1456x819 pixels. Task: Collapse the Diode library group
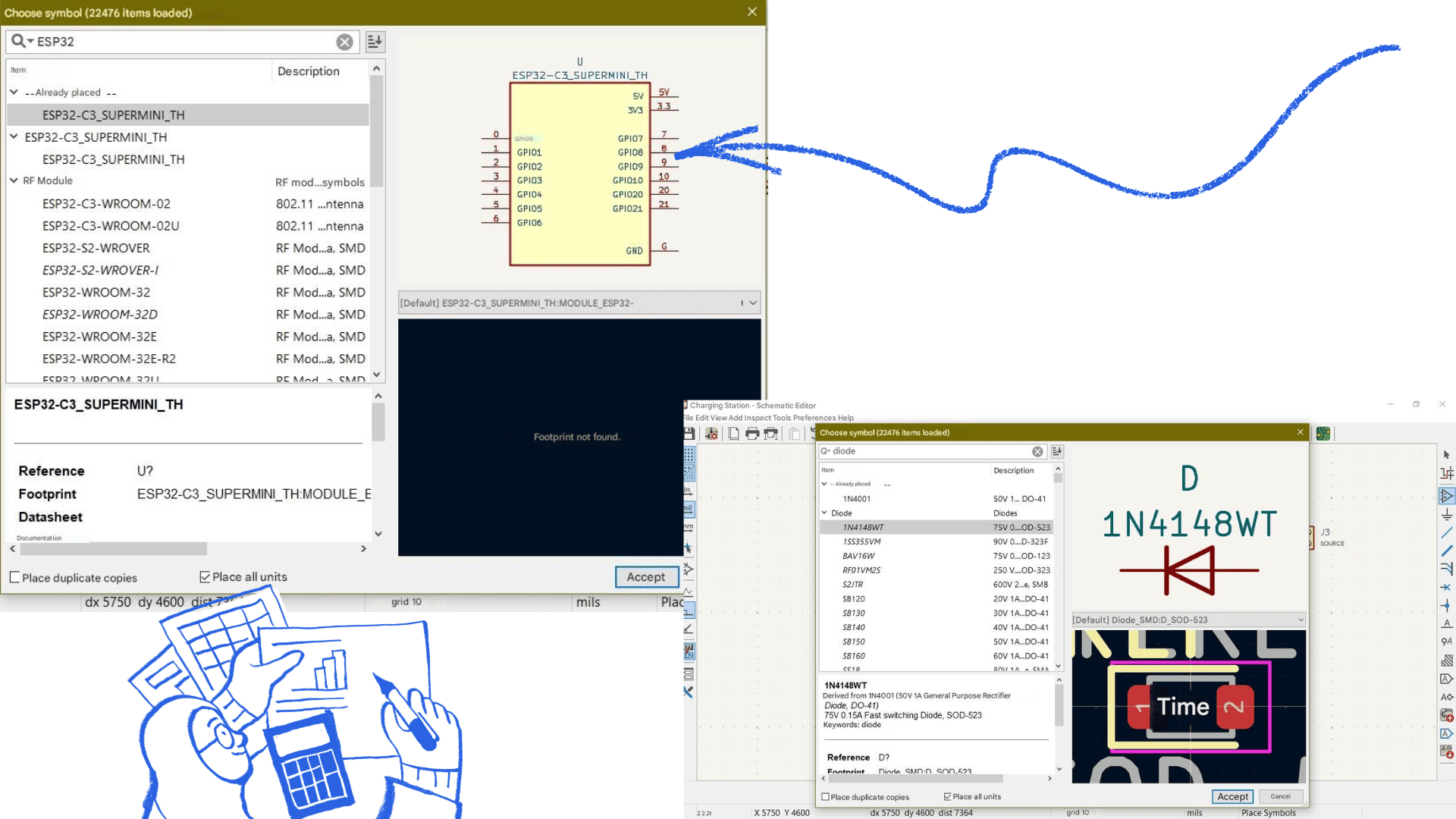(x=824, y=513)
